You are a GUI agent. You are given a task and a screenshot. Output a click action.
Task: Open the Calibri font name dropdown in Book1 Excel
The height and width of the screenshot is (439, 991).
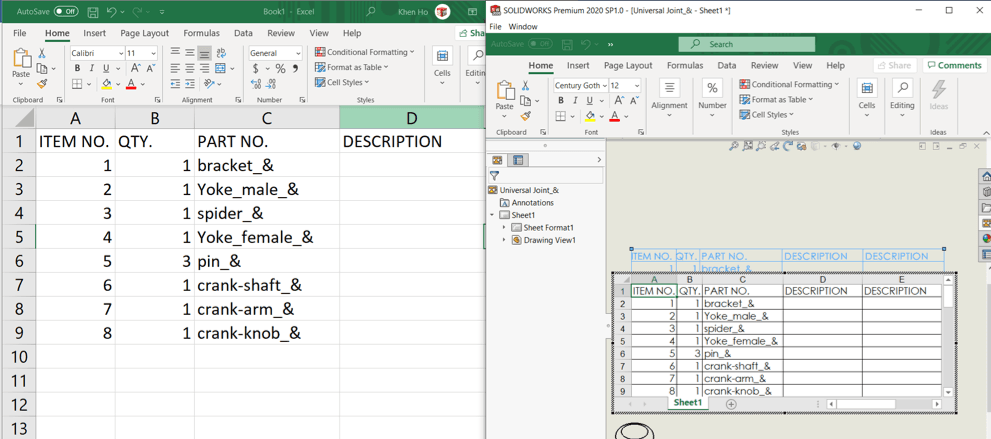[x=120, y=53]
